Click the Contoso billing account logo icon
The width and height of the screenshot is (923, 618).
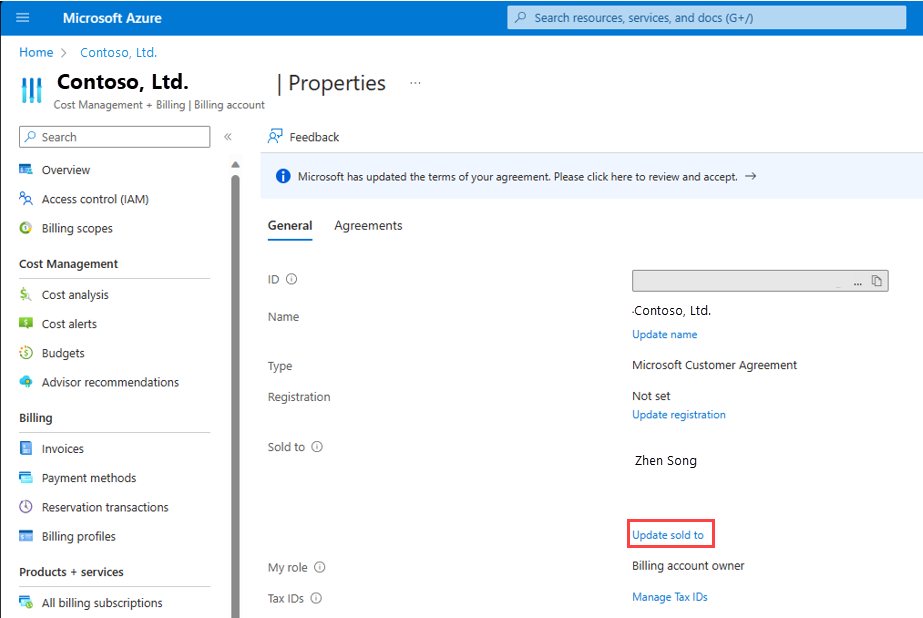pyautogui.click(x=31, y=91)
